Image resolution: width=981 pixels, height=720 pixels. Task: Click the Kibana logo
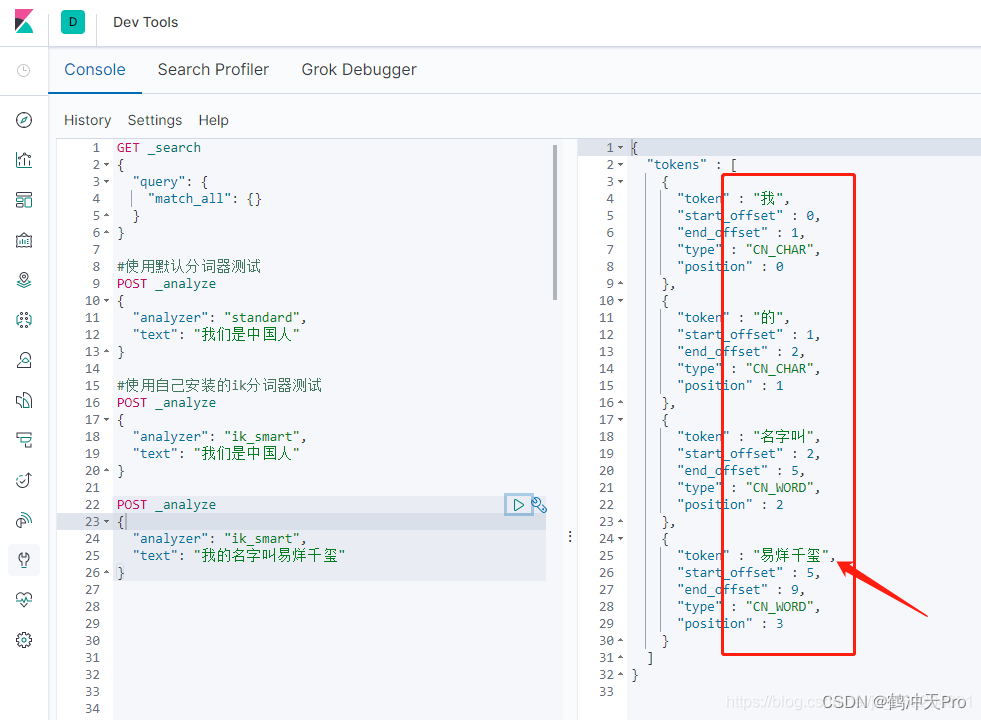24,22
